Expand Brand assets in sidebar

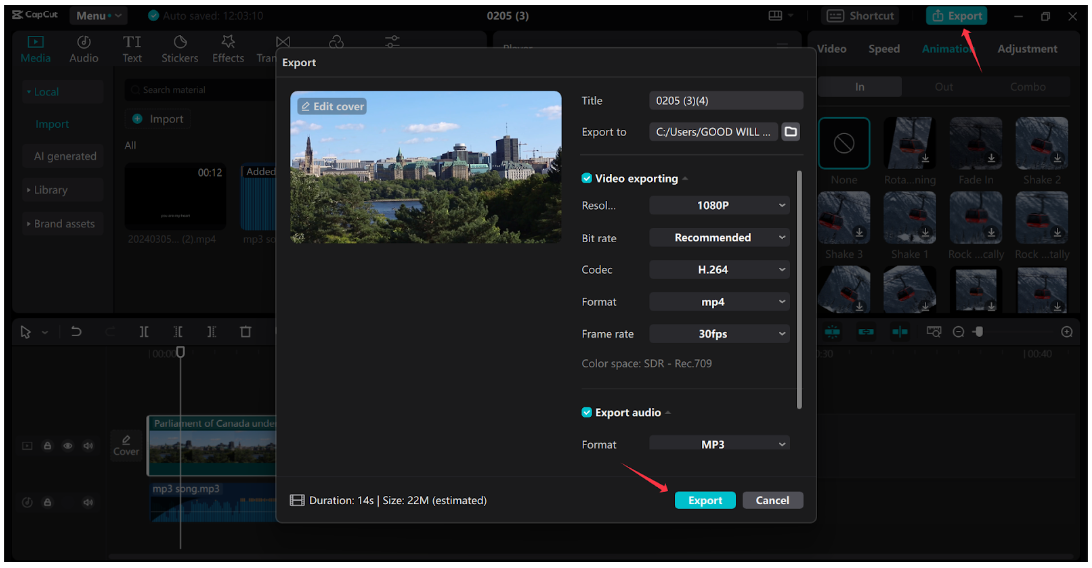click(x=63, y=223)
